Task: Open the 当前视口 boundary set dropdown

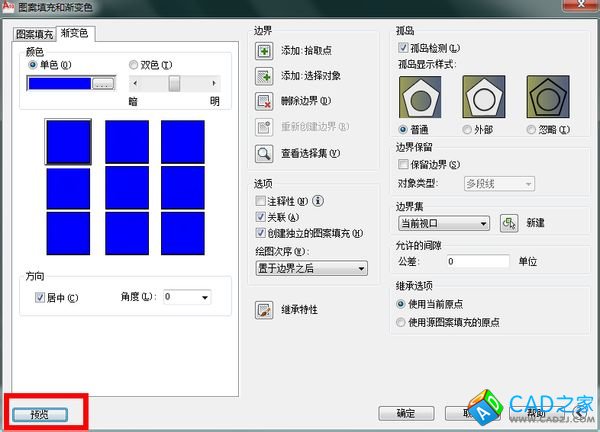Action: pos(442,224)
